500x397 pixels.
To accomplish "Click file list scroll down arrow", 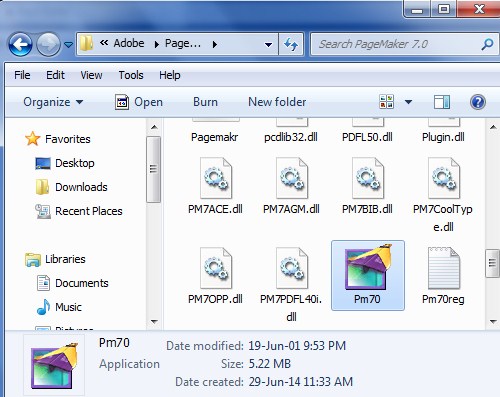I will click(x=493, y=322).
